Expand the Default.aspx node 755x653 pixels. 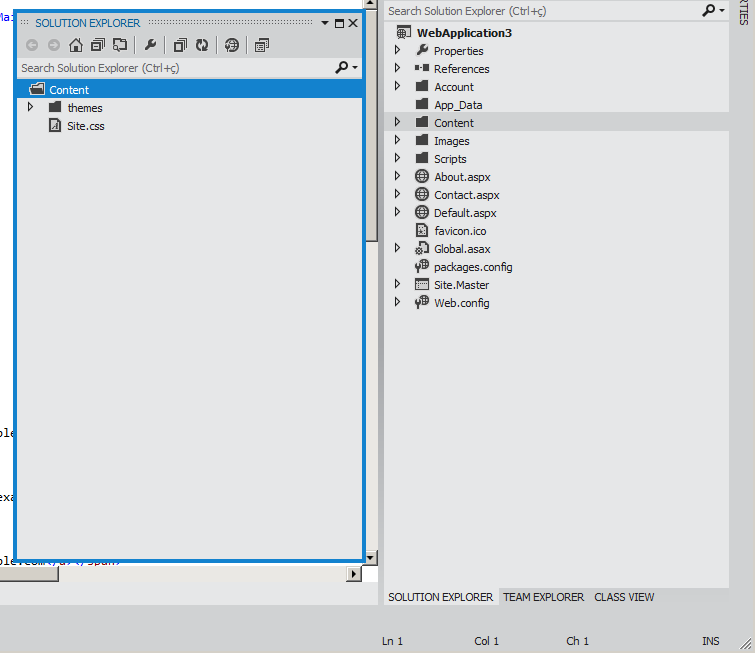(397, 212)
